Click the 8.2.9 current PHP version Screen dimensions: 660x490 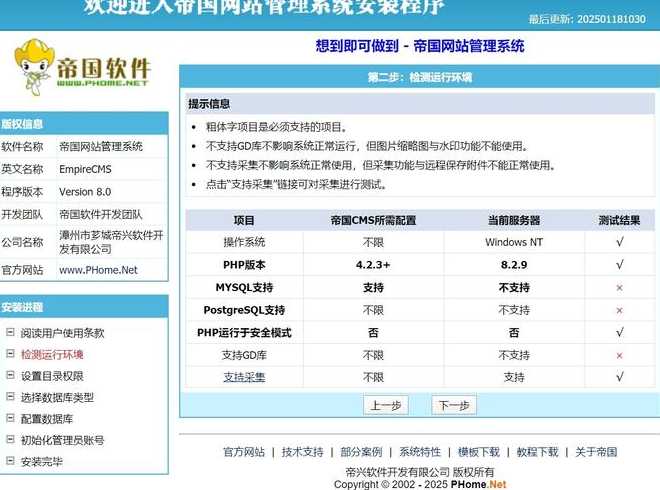click(x=514, y=265)
